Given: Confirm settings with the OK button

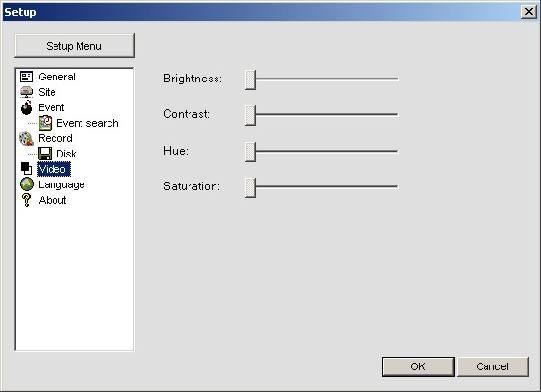Looking at the screenshot, I should click(418, 366).
